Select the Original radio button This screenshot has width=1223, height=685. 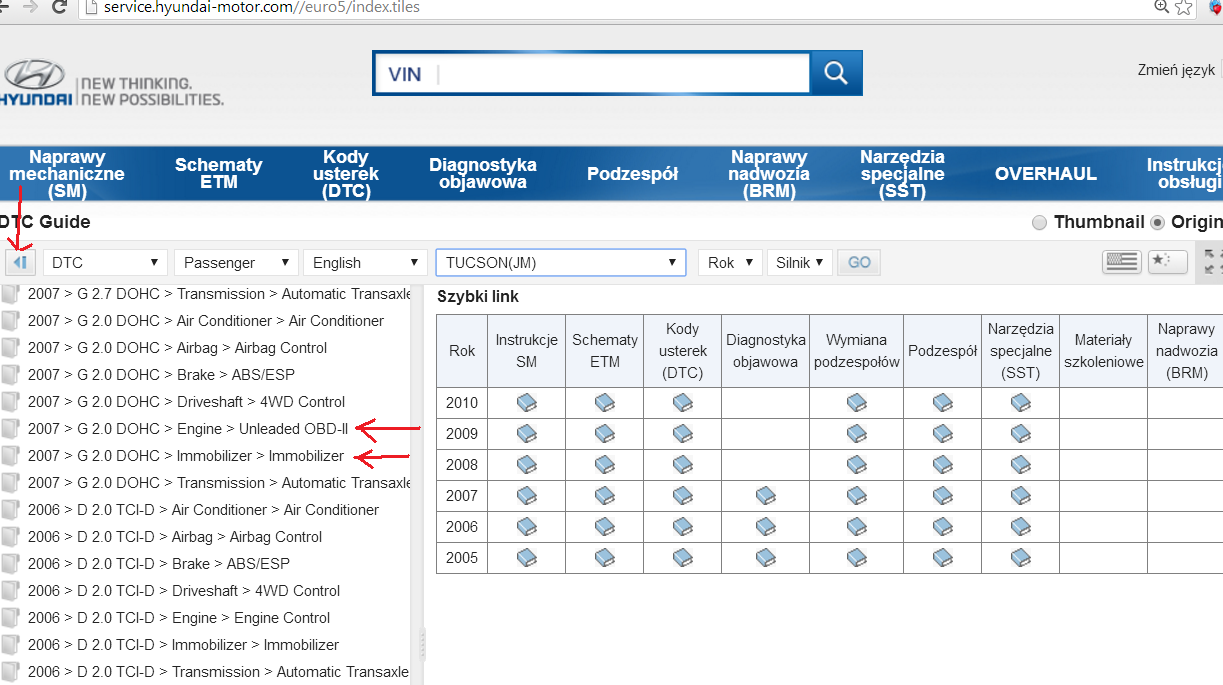pos(1158,222)
